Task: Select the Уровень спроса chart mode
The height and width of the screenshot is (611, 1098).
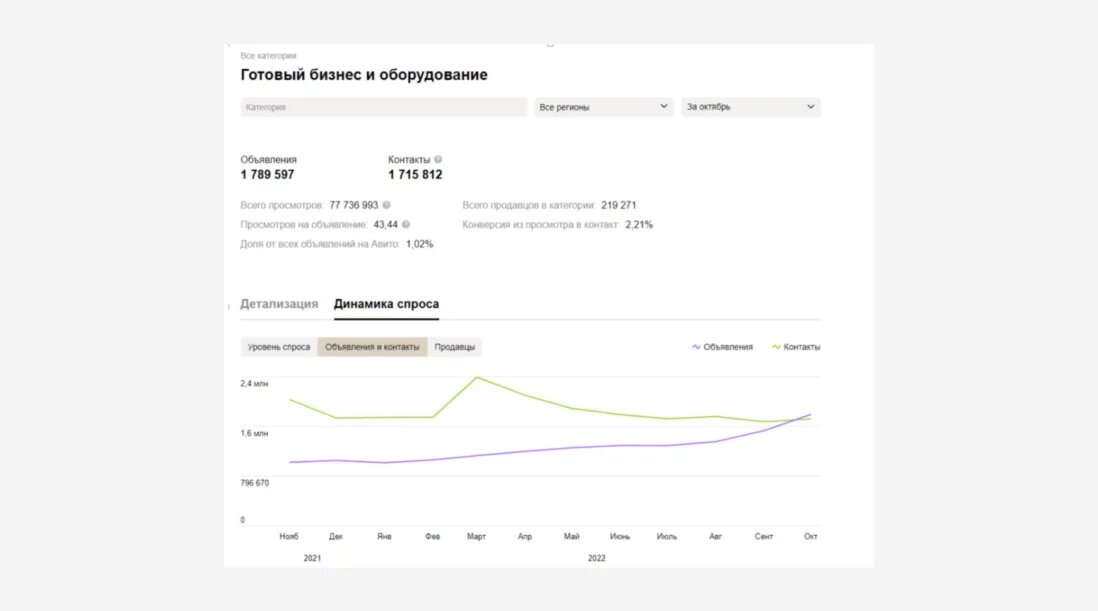Action: 279,347
